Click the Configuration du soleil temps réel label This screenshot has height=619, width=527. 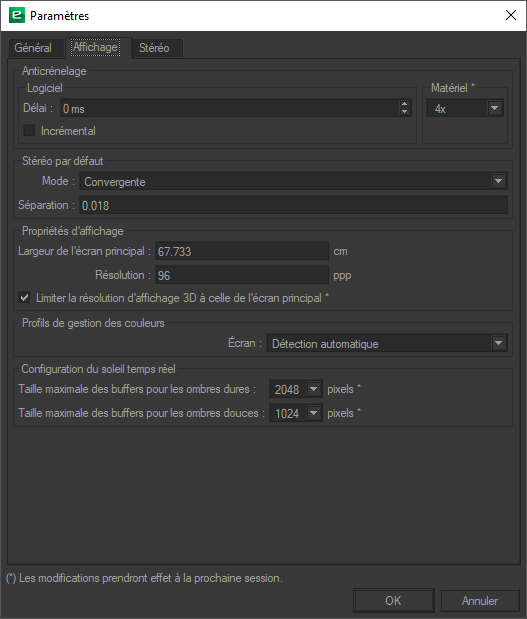pos(98,369)
